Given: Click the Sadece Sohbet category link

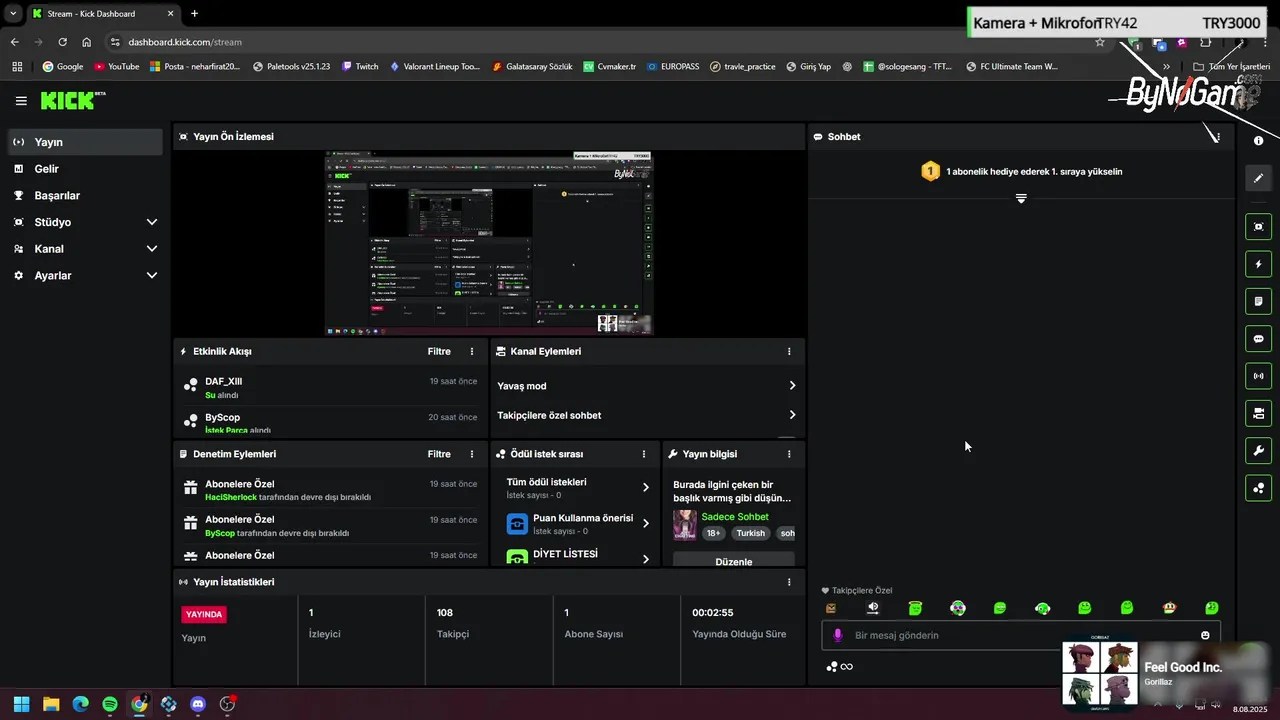Looking at the screenshot, I should click(x=735, y=517).
